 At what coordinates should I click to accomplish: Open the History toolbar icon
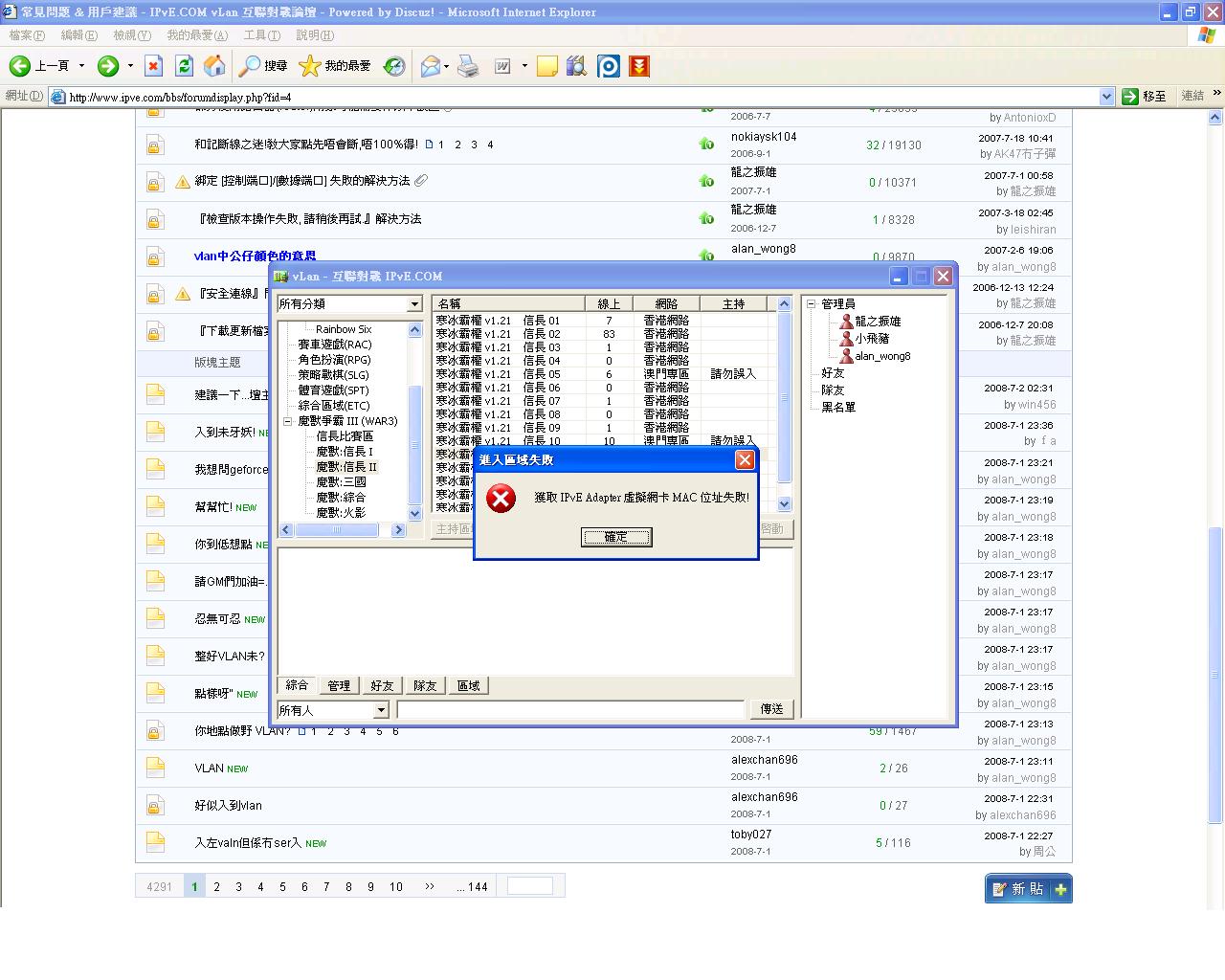click(394, 66)
